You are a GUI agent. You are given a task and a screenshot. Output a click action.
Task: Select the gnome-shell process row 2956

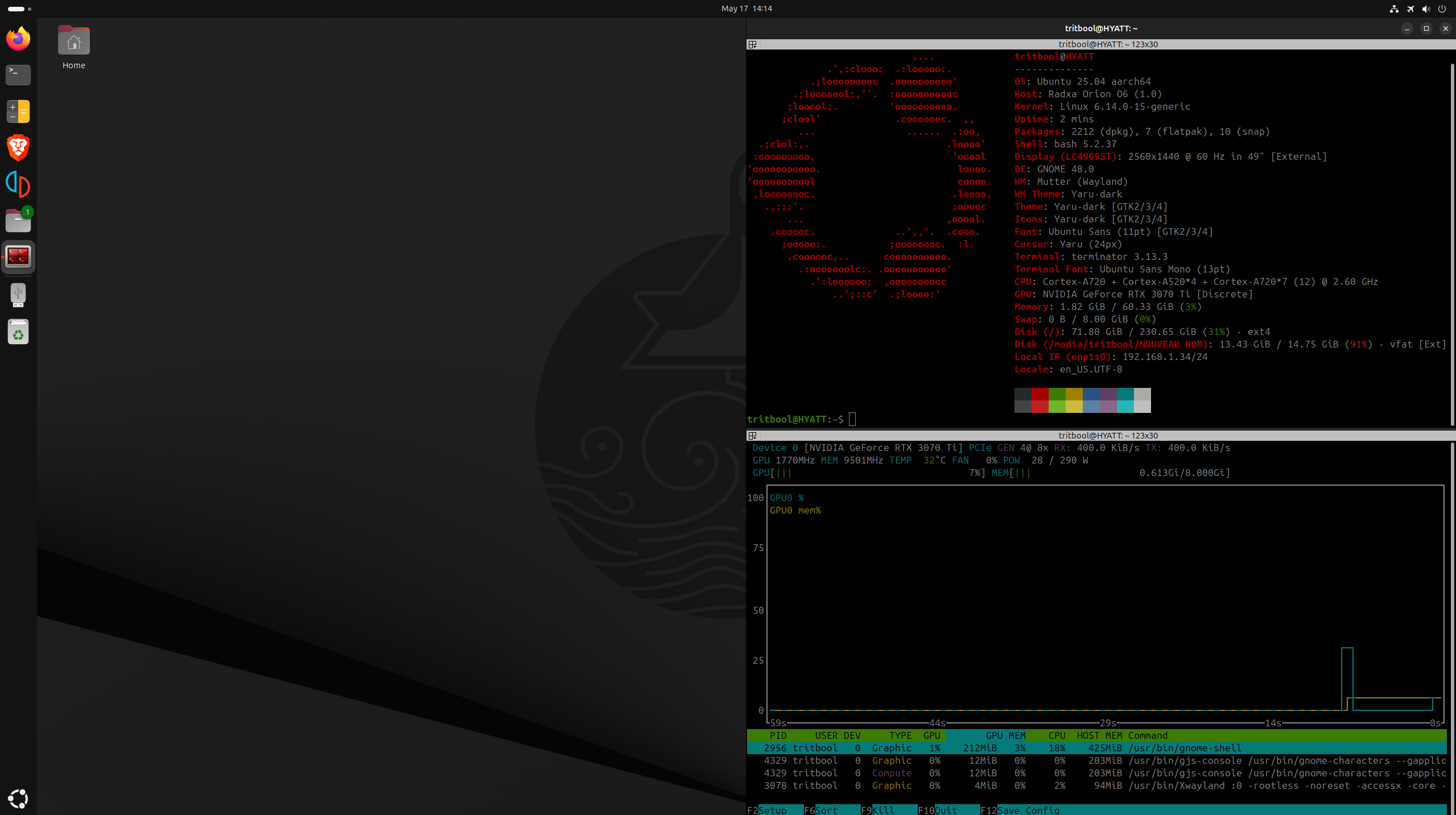(x=1096, y=748)
